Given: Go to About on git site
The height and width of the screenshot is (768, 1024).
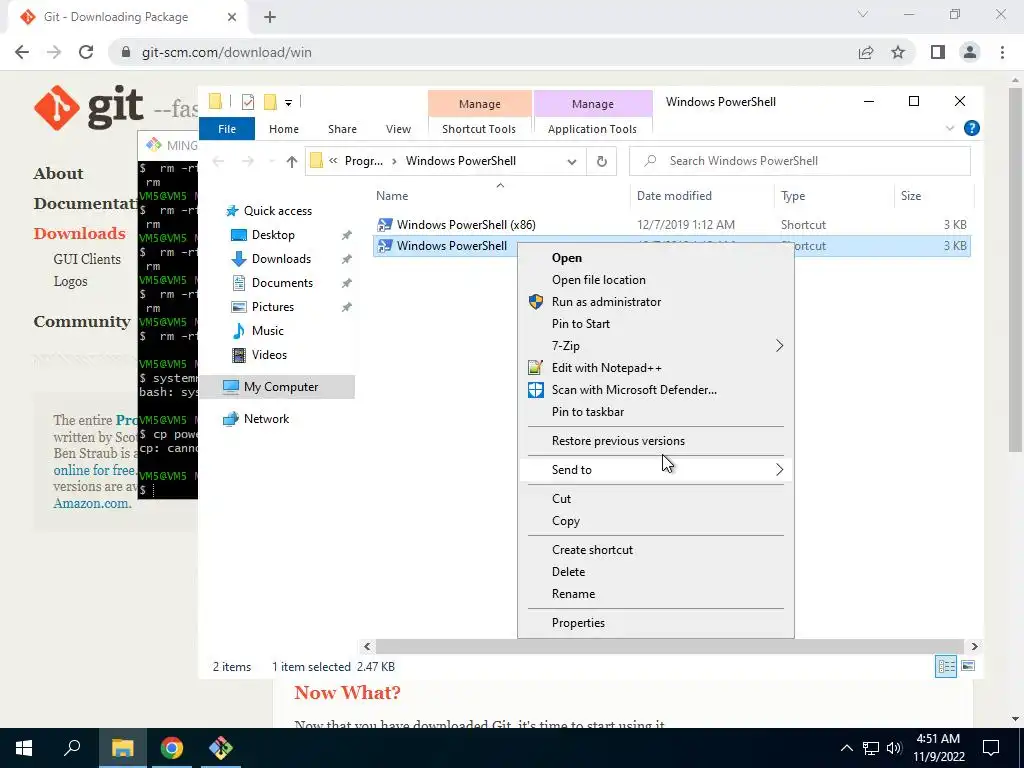Looking at the screenshot, I should [x=58, y=174].
